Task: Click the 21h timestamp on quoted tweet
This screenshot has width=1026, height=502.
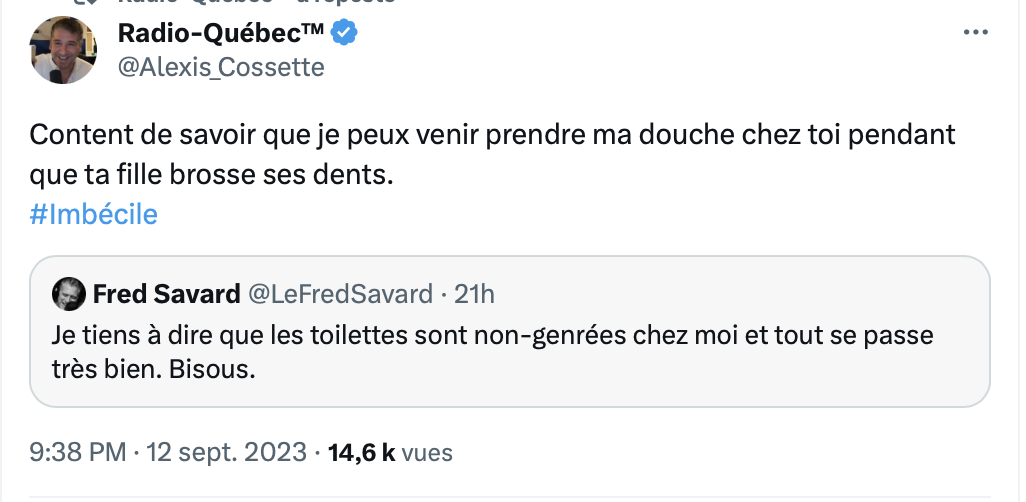Action: [475, 294]
